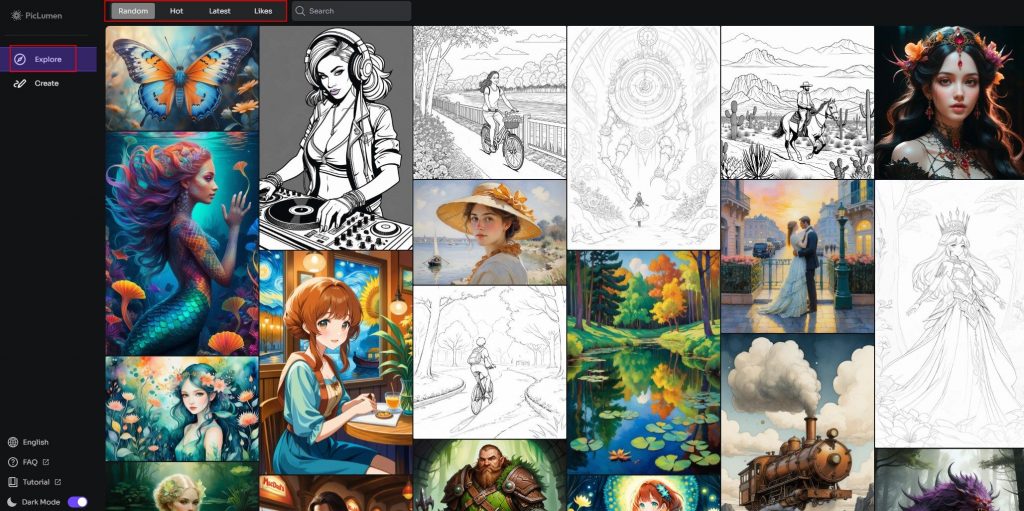This screenshot has width=1024, height=511.
Task: Select the Random tab
Action: (133, 11)
